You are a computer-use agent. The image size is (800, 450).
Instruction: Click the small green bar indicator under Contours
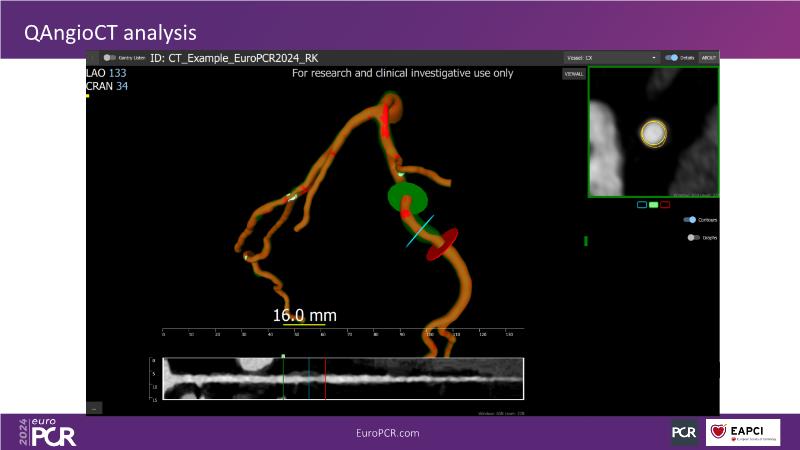(586, 241)
